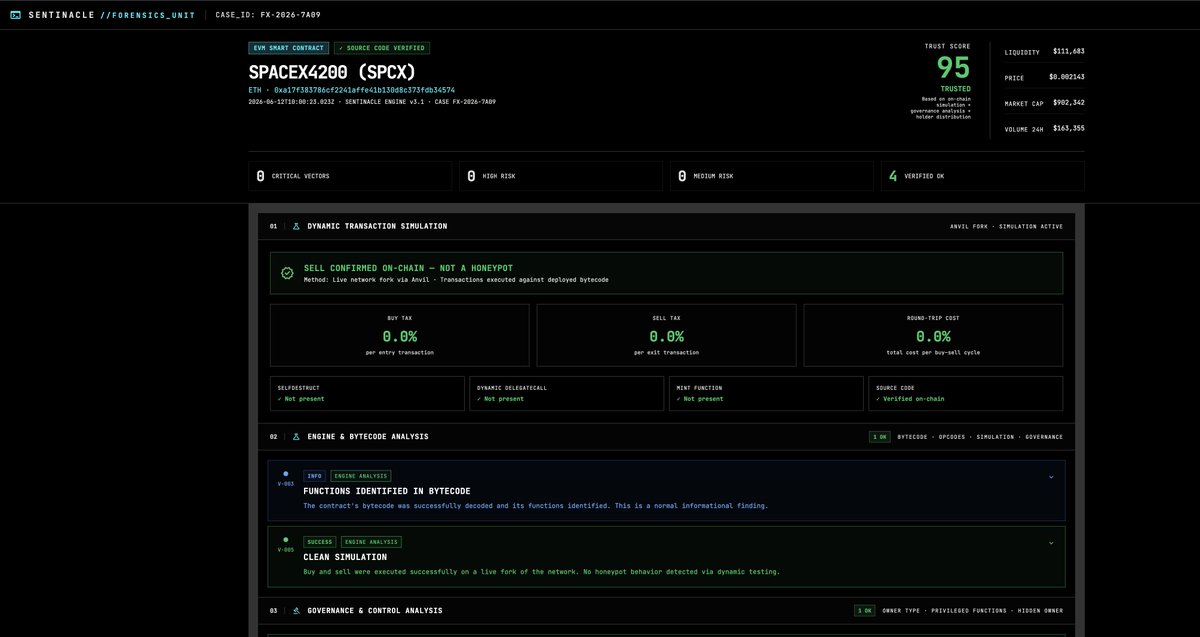Click the V-005 finding identifier

pos(286,550)
